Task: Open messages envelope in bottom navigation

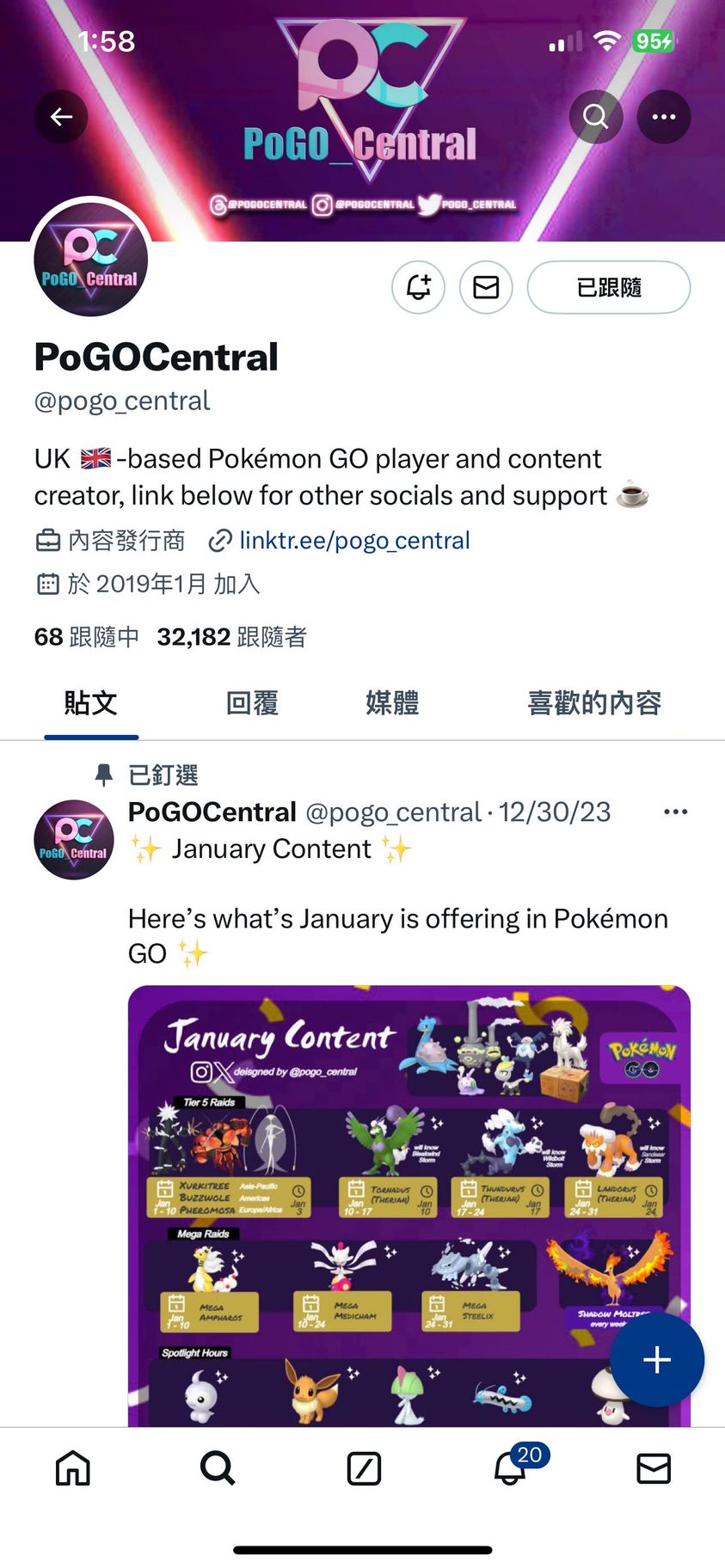Action: (x=654, y=1468)
